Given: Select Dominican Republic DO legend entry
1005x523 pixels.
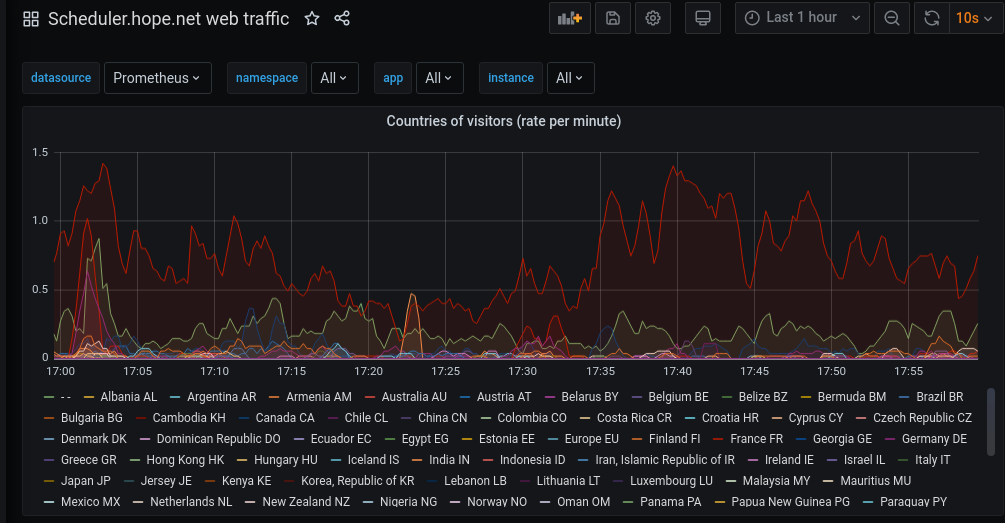Looking at the screenshot, I should [219, 440].
